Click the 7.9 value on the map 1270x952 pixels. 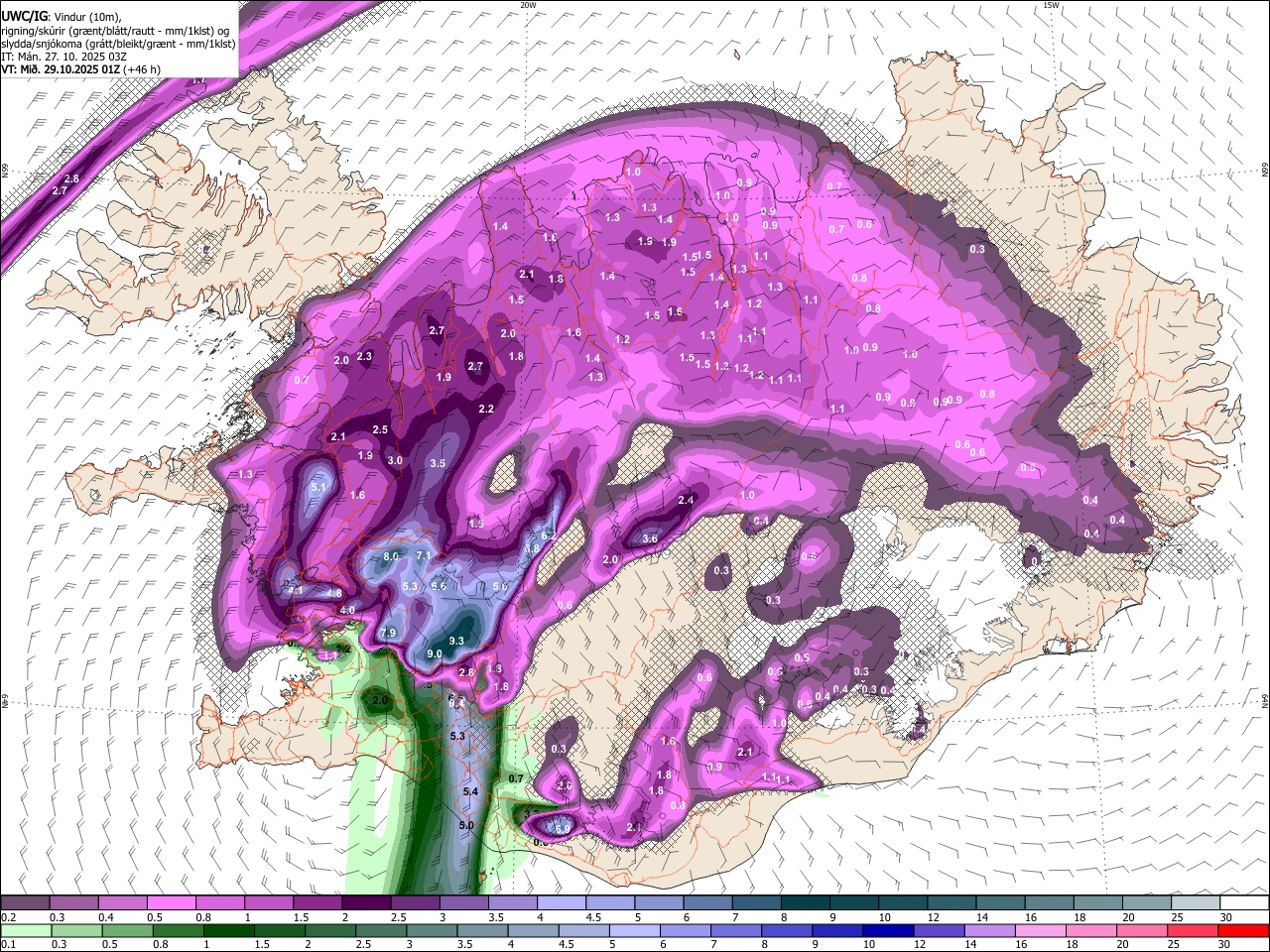(x=388, y=633)
